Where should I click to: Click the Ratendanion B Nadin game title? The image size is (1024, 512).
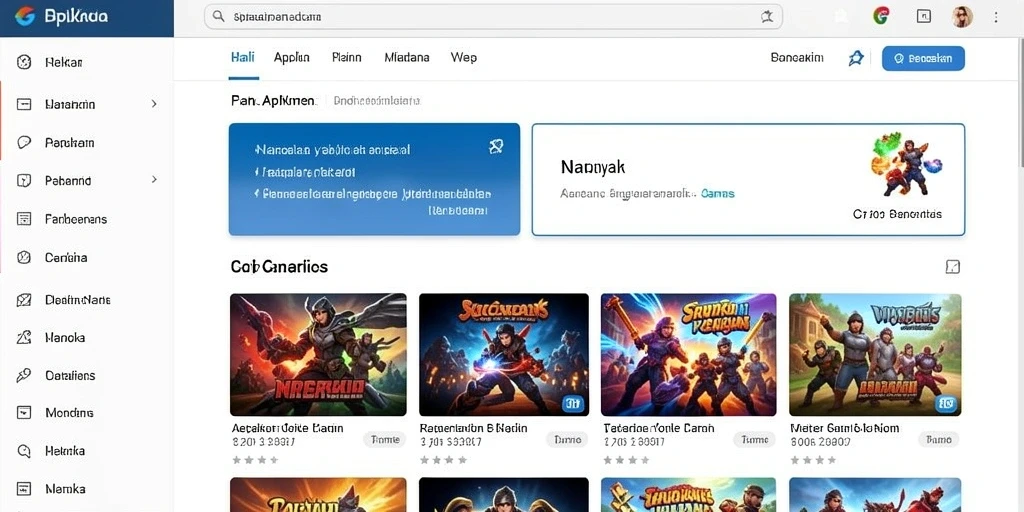pyautogui.click(x=473, y=428)
